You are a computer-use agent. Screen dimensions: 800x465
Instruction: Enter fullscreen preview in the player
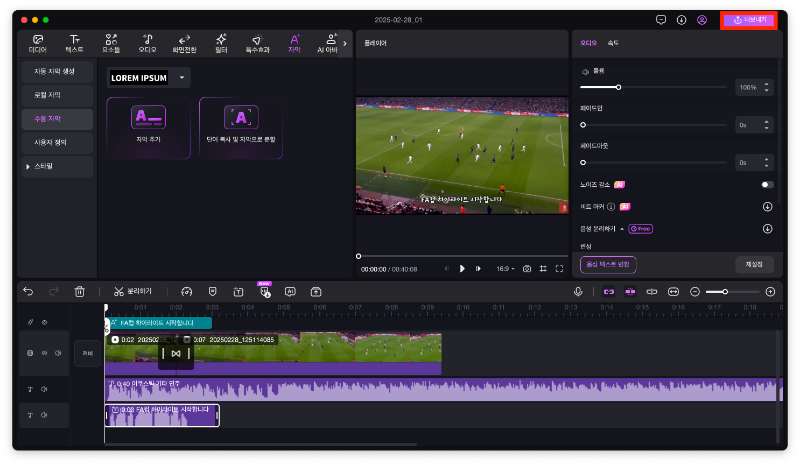pyautogui.click(x=560, y=268)
